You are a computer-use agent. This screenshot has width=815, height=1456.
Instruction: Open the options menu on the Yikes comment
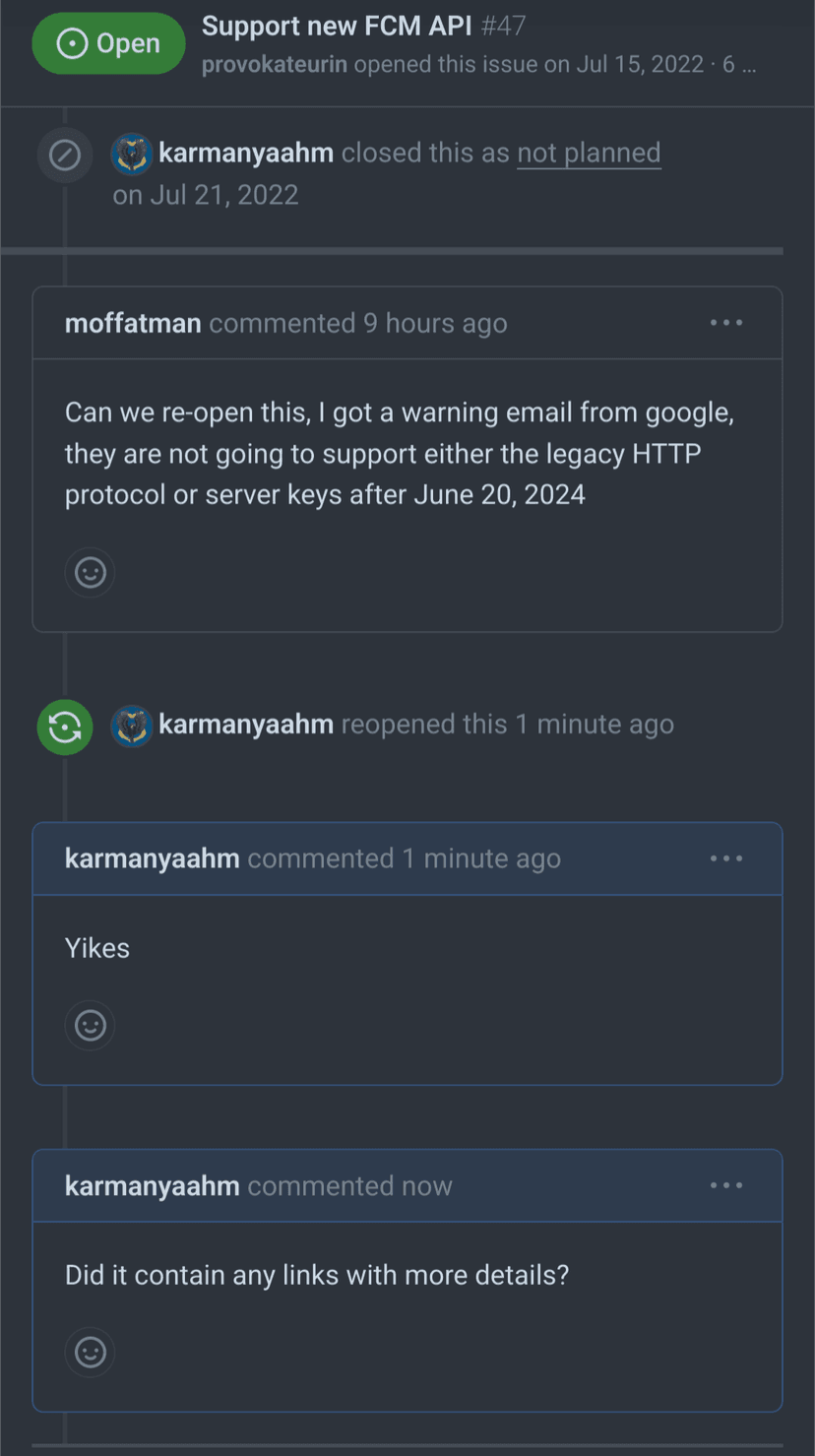(725, 857)
